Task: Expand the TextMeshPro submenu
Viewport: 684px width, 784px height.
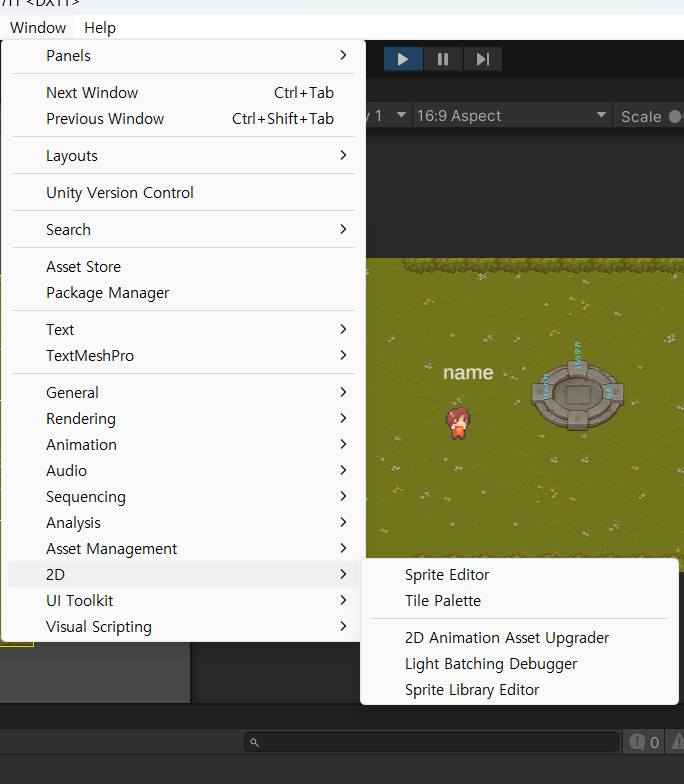Action: coord(183,356)
